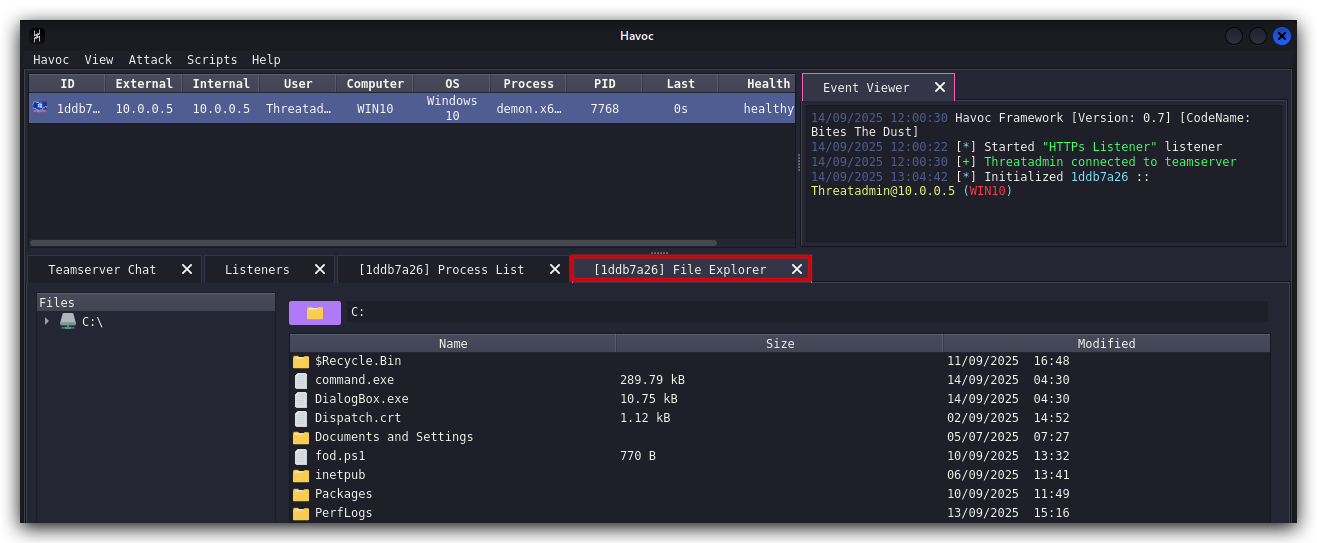This screenshot has width=1317, height=543.
Task: Open the Havoc menu
Action: click(x=51, y=59)
